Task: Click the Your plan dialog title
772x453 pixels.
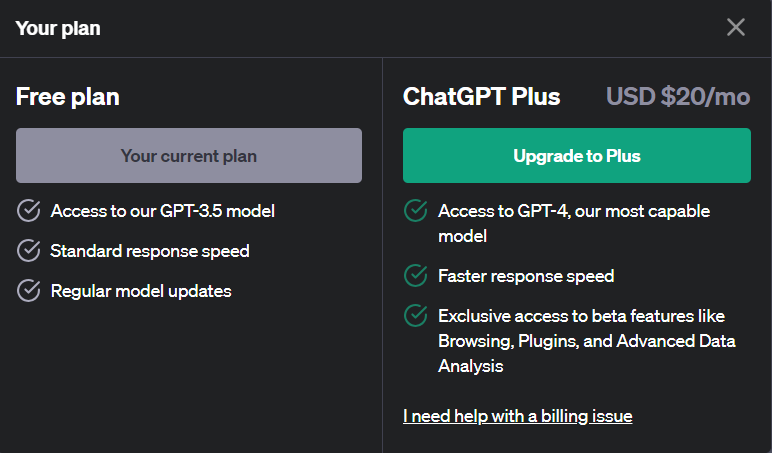Action: point(58,28)
